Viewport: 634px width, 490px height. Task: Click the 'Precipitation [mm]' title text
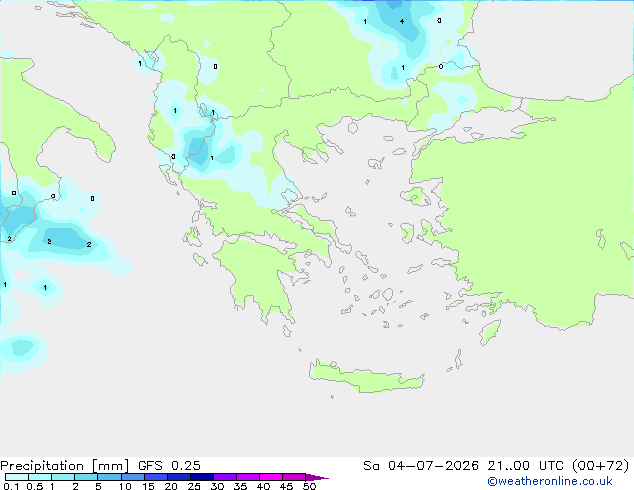pyautogui.click(x=65, y=466)
